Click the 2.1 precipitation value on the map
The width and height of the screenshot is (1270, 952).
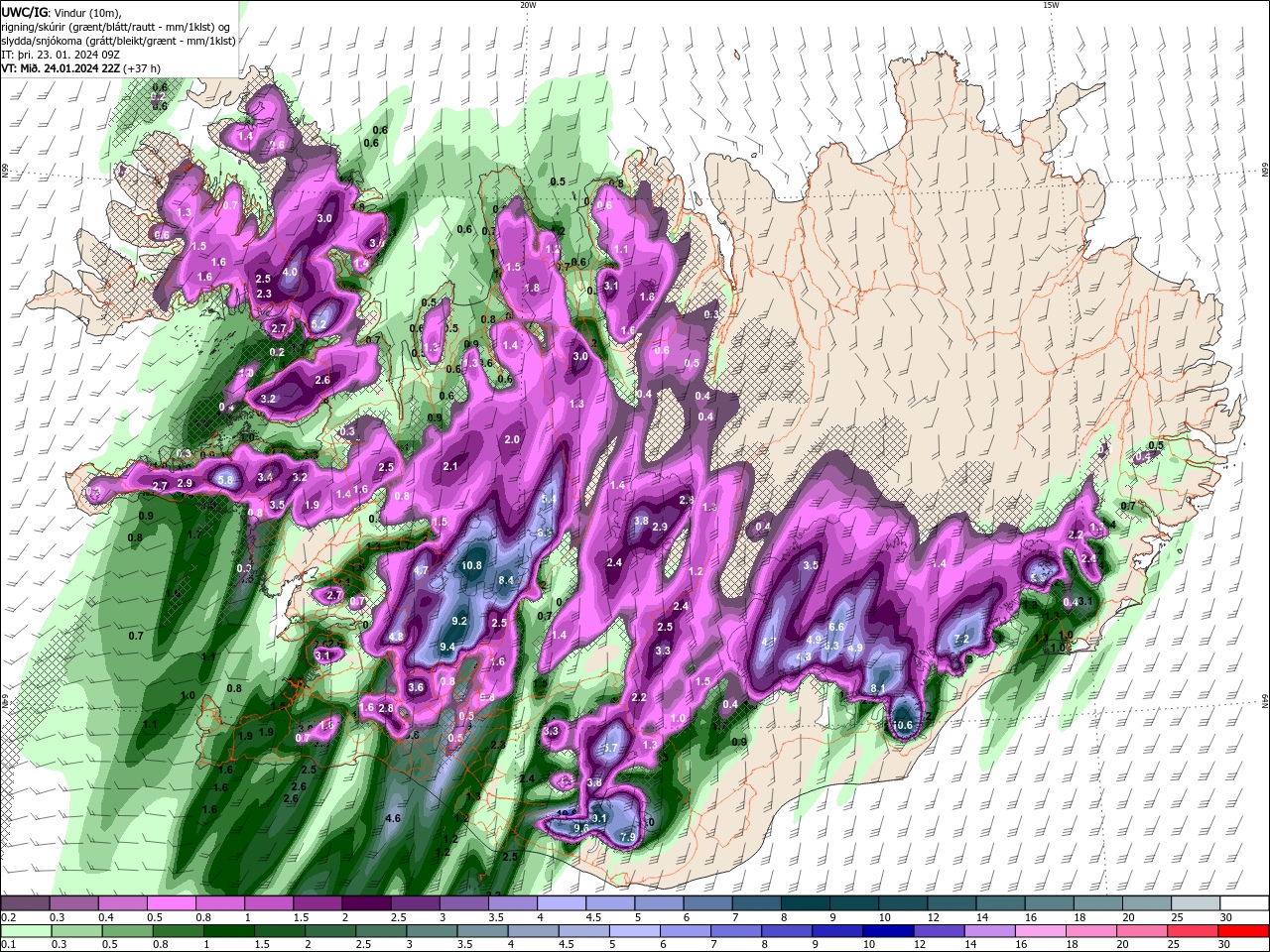450,466
